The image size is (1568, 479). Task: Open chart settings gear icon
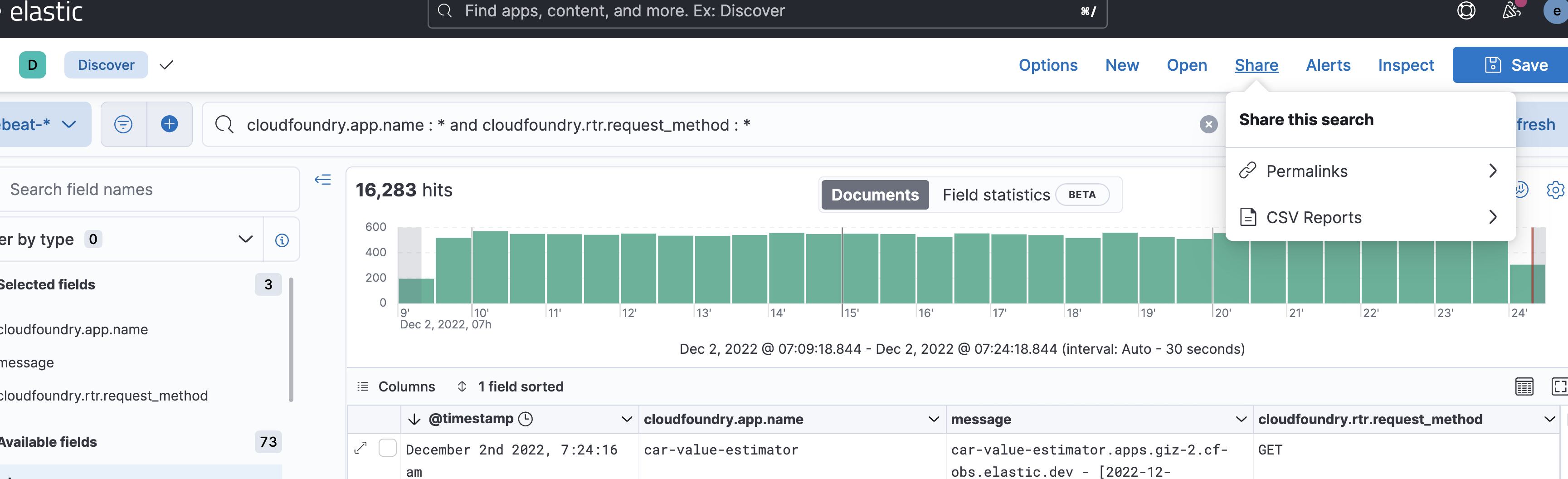point(1556,190)
